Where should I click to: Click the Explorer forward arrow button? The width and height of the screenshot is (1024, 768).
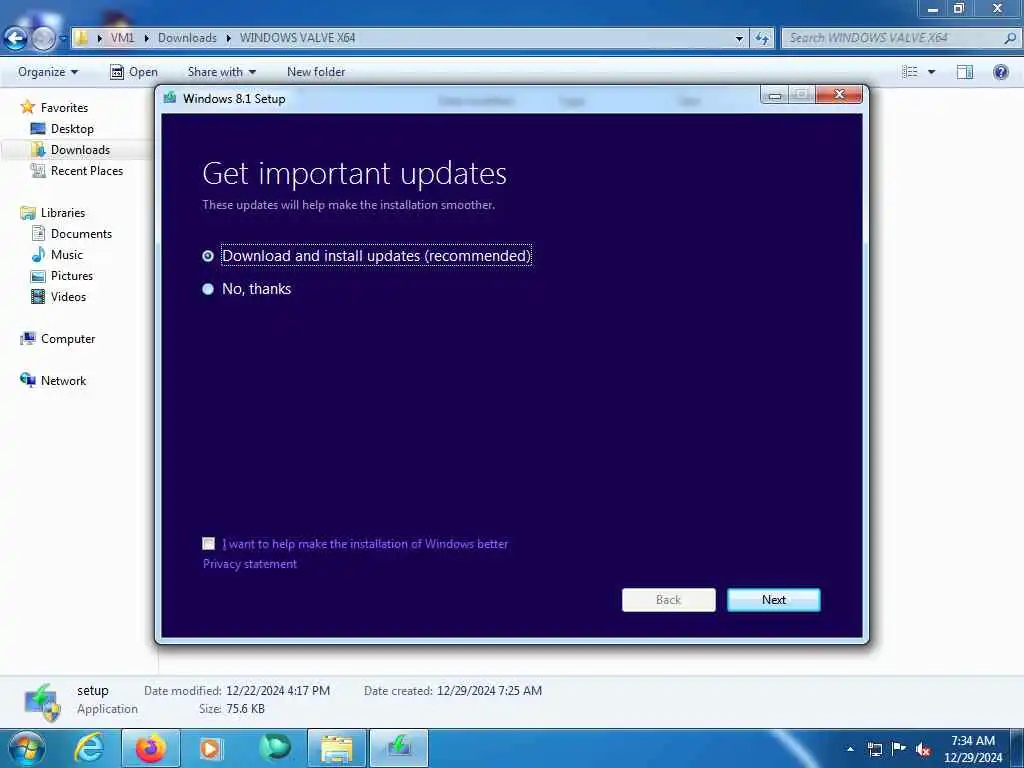coord(43,39)
